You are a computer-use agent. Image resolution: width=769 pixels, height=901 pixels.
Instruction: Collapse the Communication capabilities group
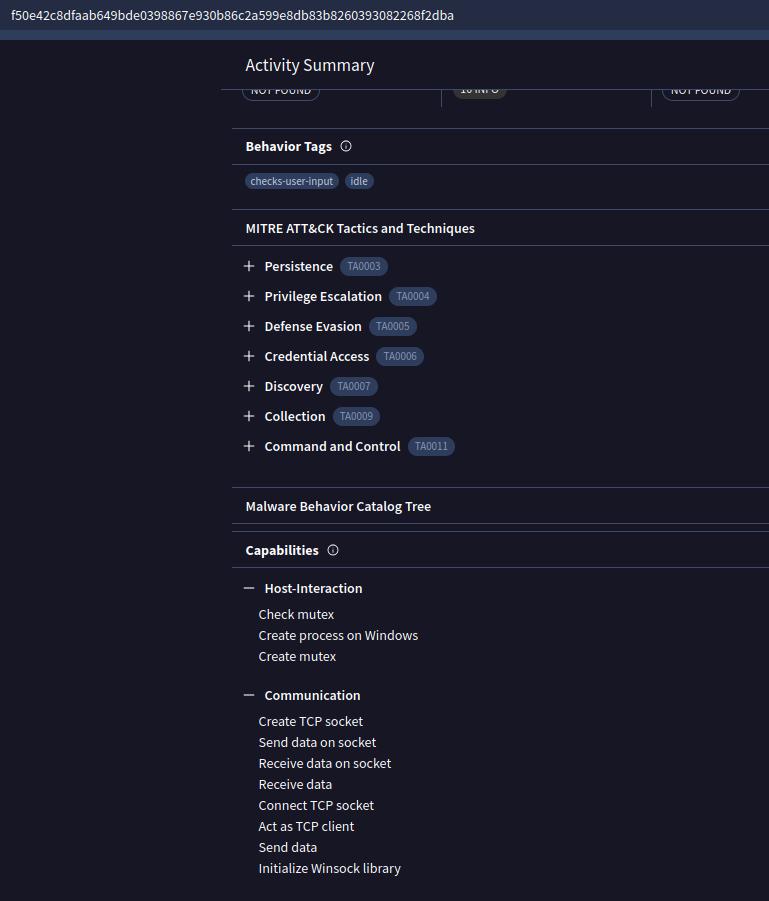point(249,695)
